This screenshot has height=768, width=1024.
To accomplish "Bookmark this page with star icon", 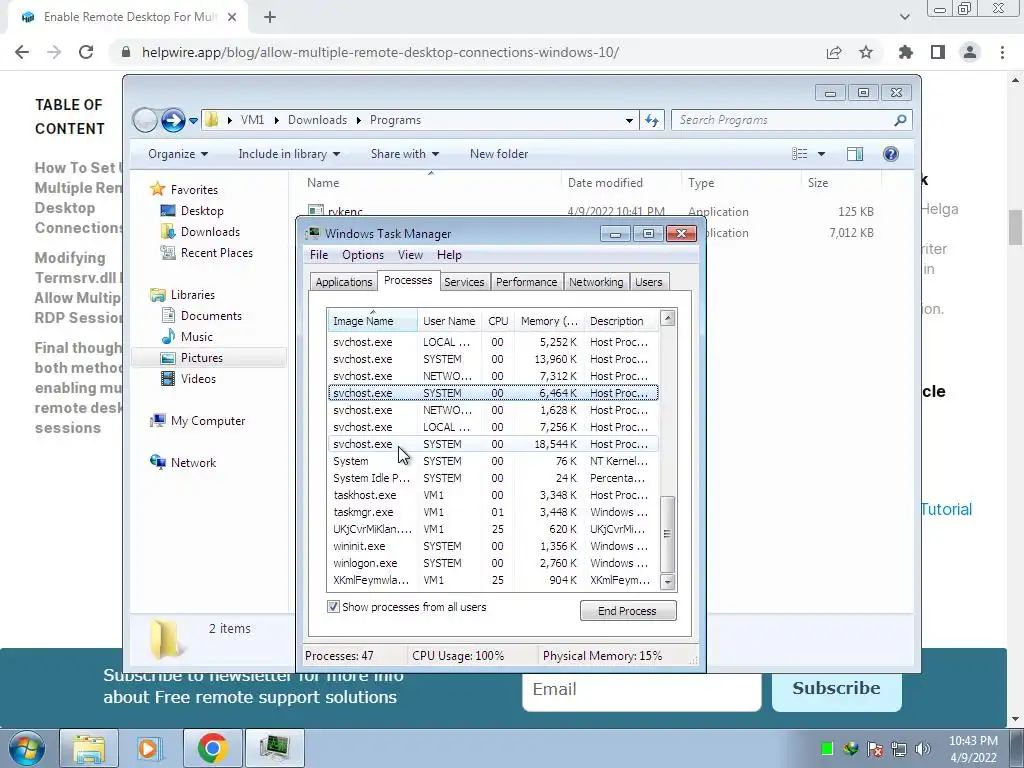I will tap(866, 52).
